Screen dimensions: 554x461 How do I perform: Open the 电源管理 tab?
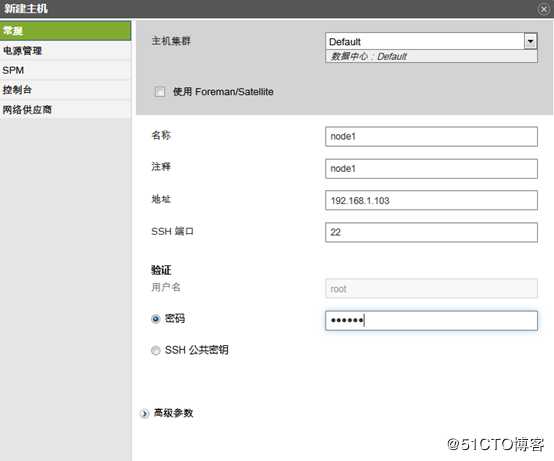pos(65,51)
